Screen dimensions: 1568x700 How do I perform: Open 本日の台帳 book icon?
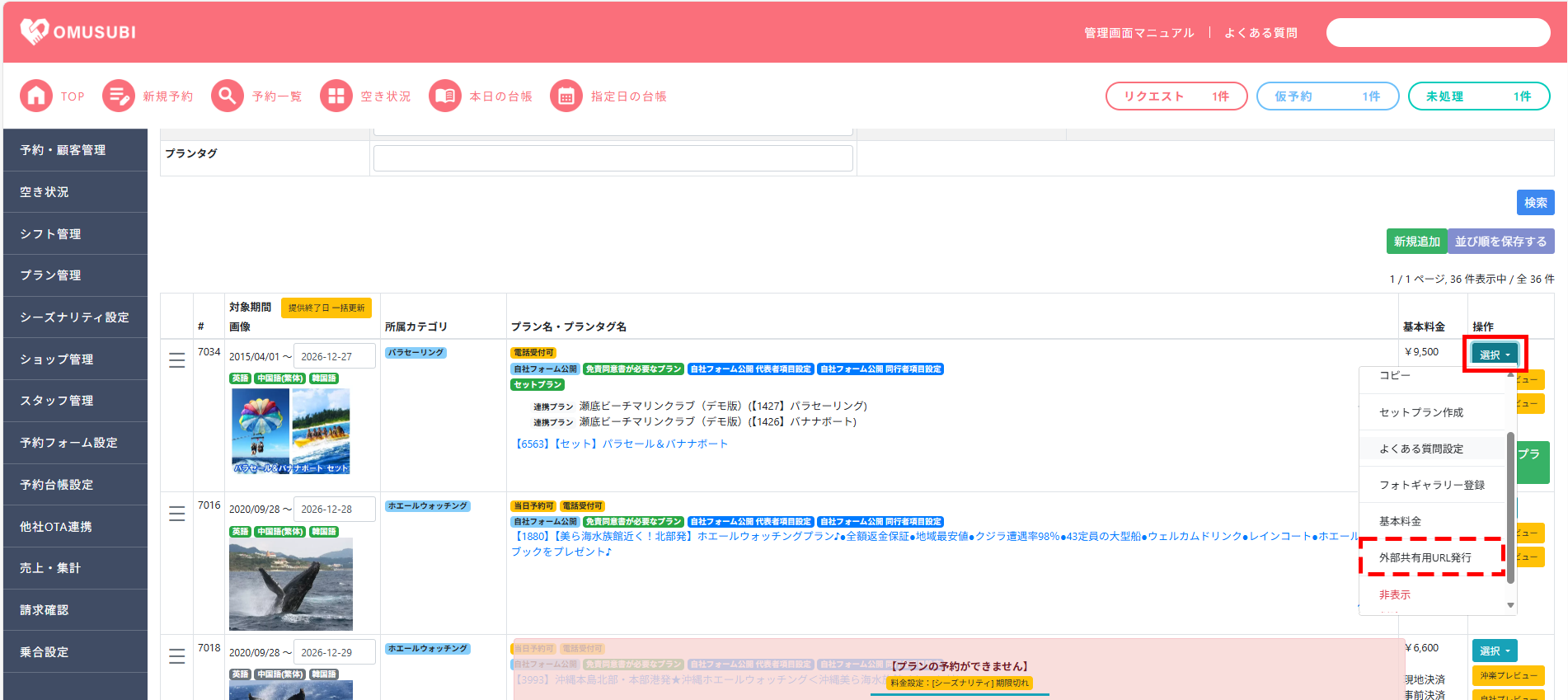coord(444,96)
